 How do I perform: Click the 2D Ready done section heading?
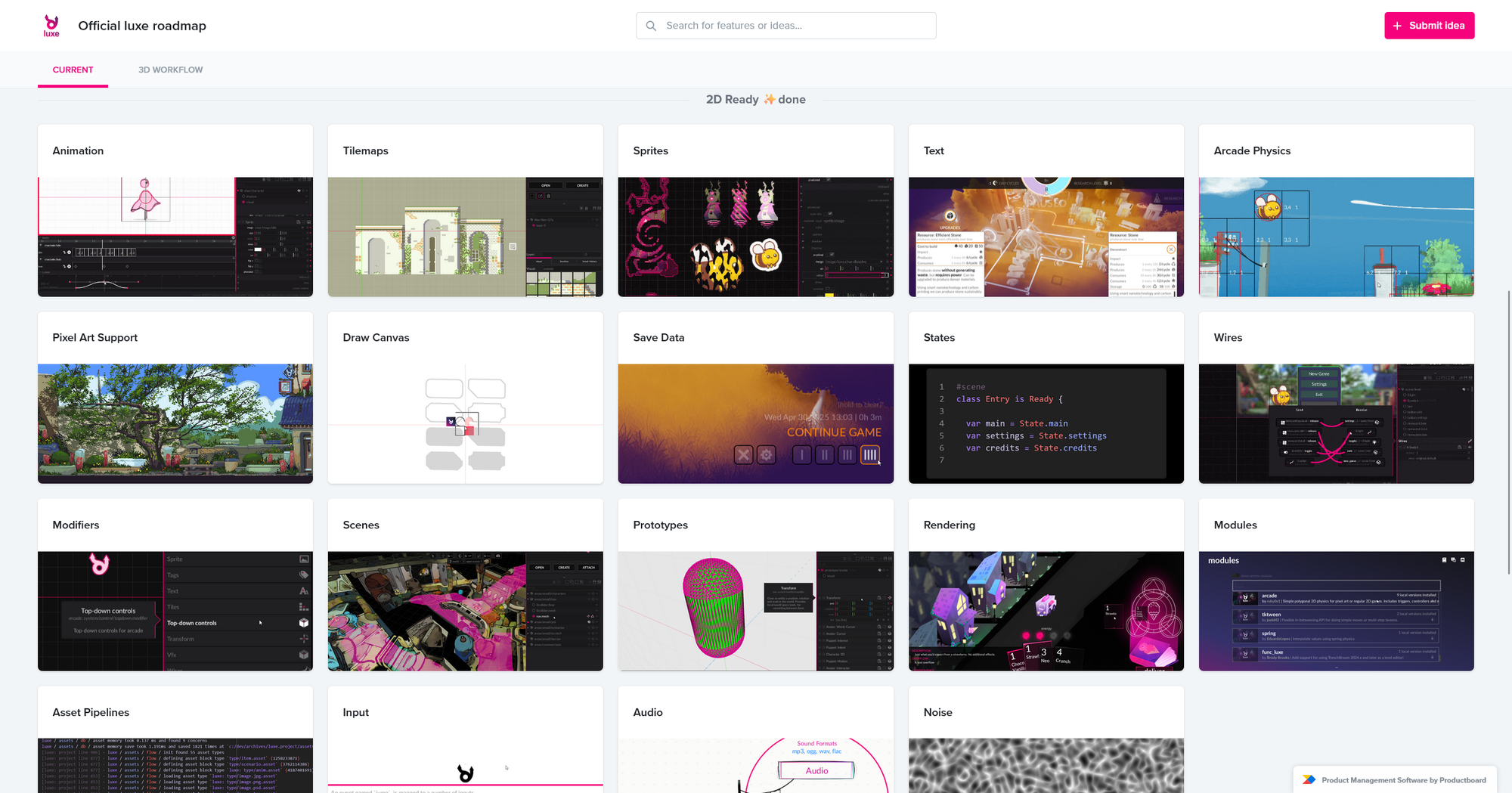[755, 99]
